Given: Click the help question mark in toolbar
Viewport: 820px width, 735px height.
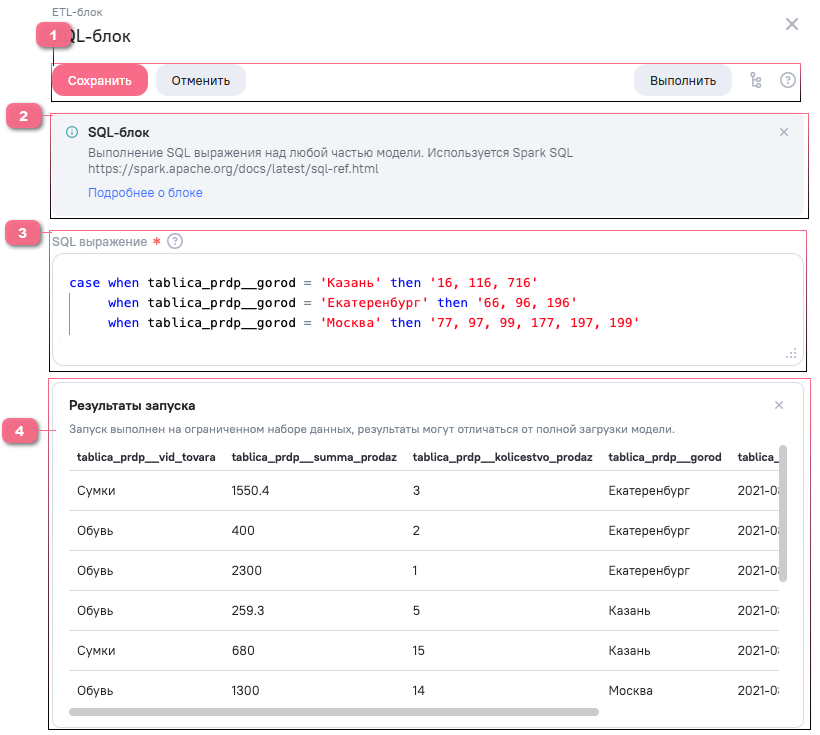Looking at the screenshot, I should click(787, 81).
